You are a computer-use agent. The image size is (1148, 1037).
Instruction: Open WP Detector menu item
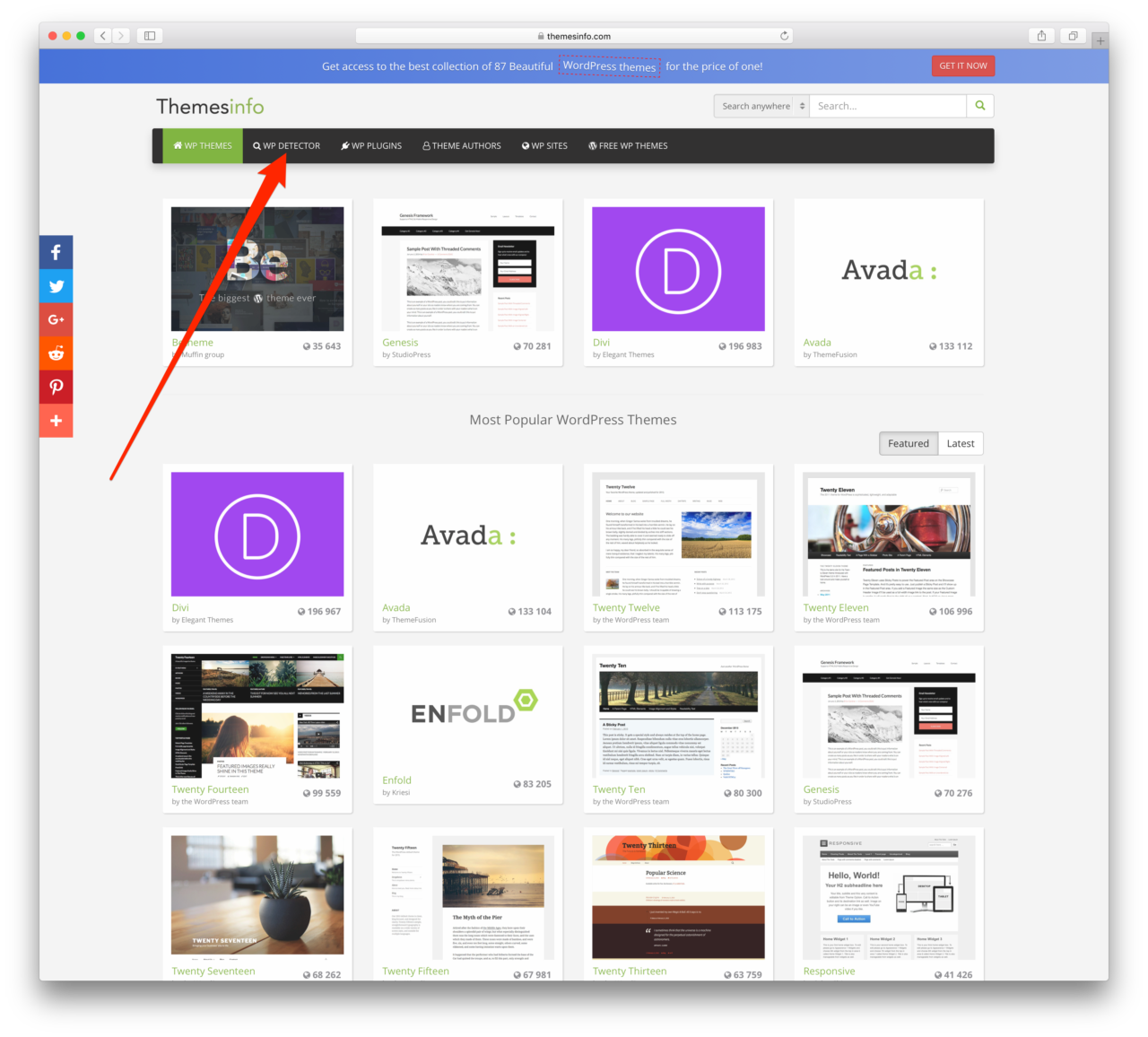click(286, 145)
